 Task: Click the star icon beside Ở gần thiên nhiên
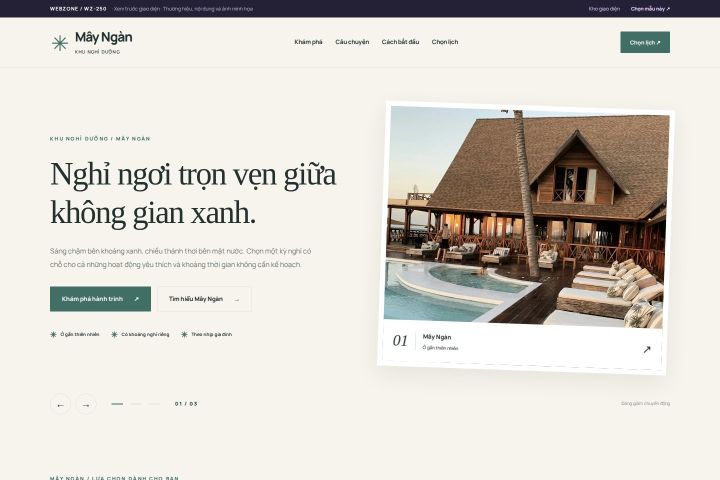53,334
